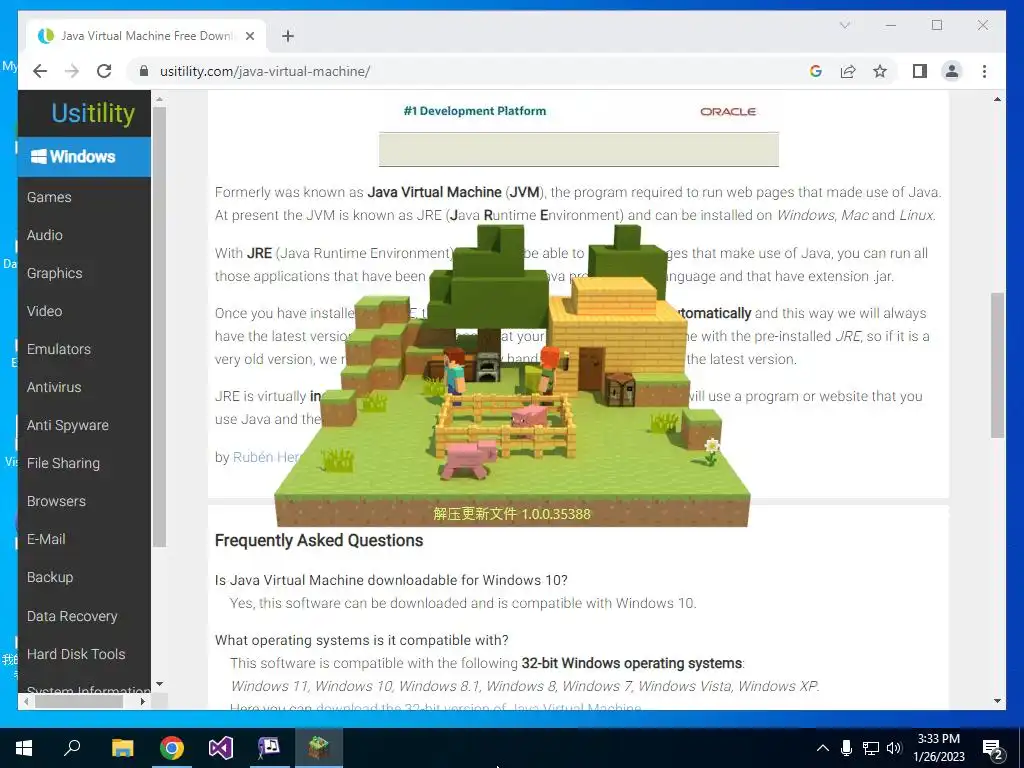Open the music note app in taskbar
The image size is (1024, 768).
pos(269,748)
